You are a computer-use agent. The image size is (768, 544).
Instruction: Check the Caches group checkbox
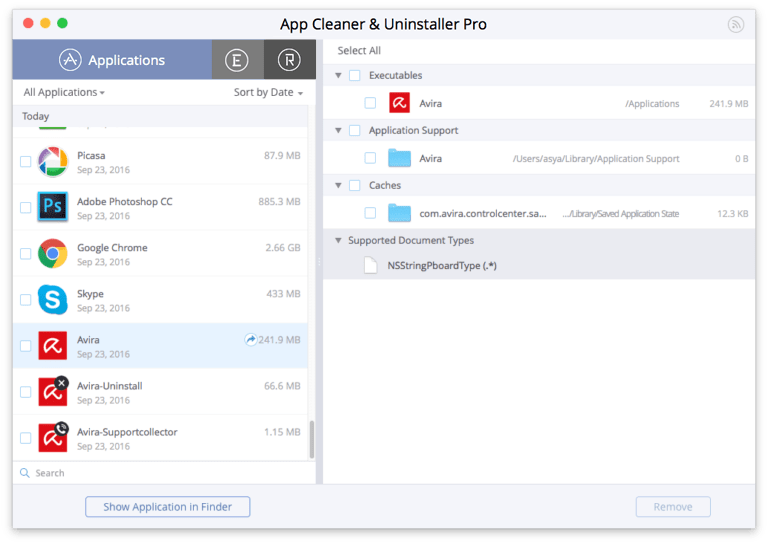pos(355,186)
